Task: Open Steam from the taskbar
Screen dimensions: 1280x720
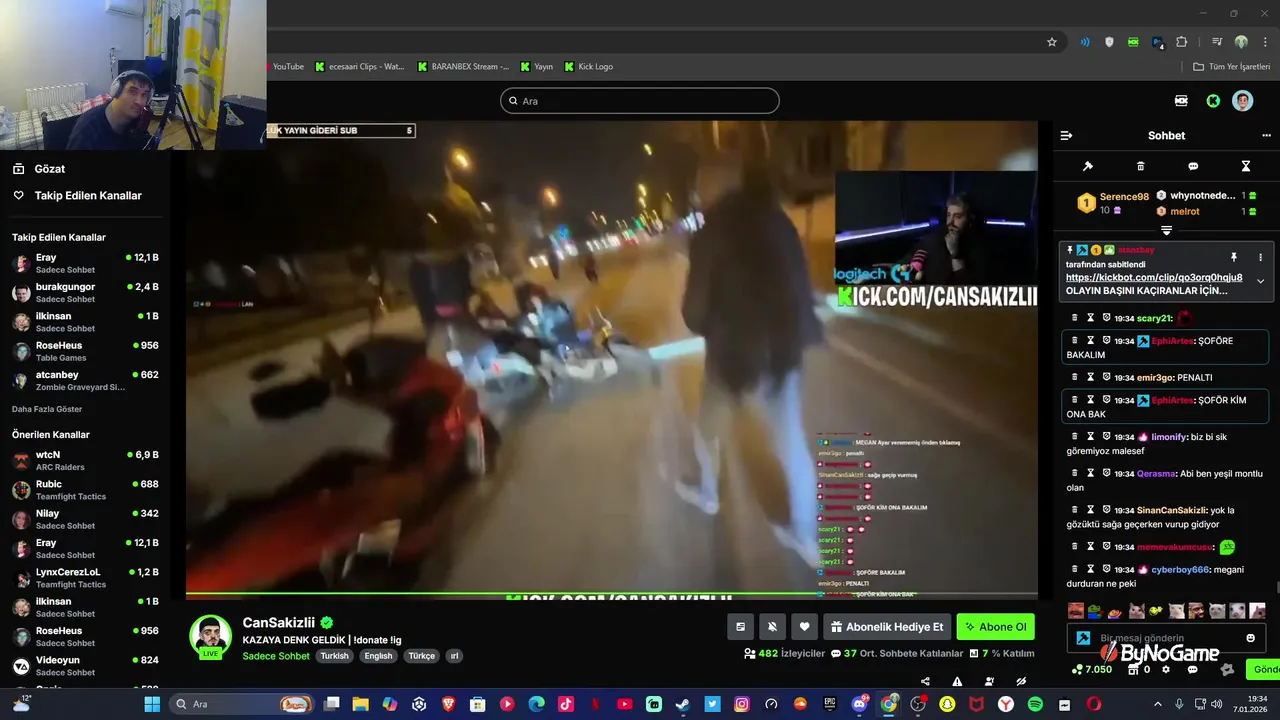Action: (x=682, y=704)
